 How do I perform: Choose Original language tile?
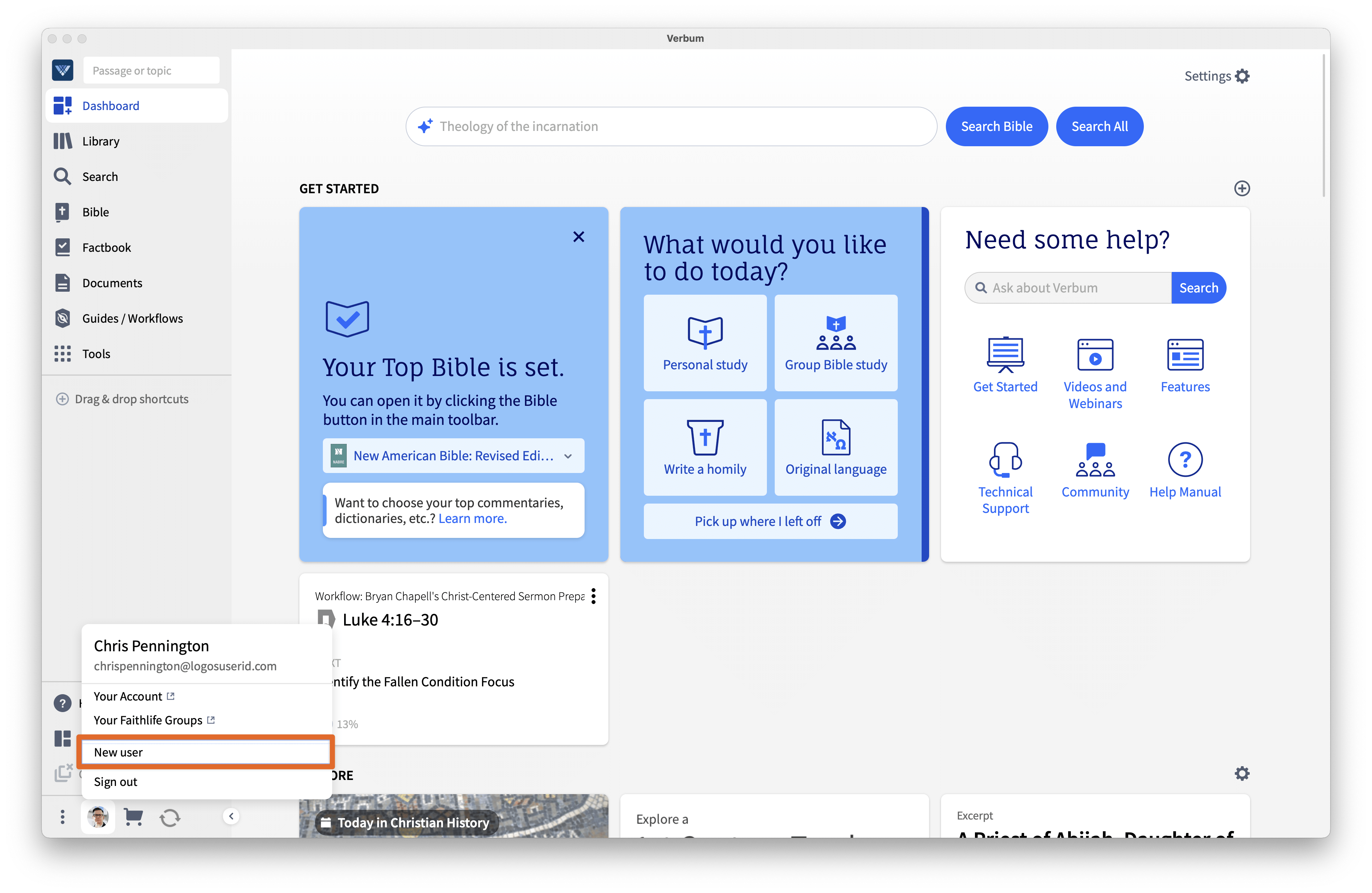[x=835, y=447]
